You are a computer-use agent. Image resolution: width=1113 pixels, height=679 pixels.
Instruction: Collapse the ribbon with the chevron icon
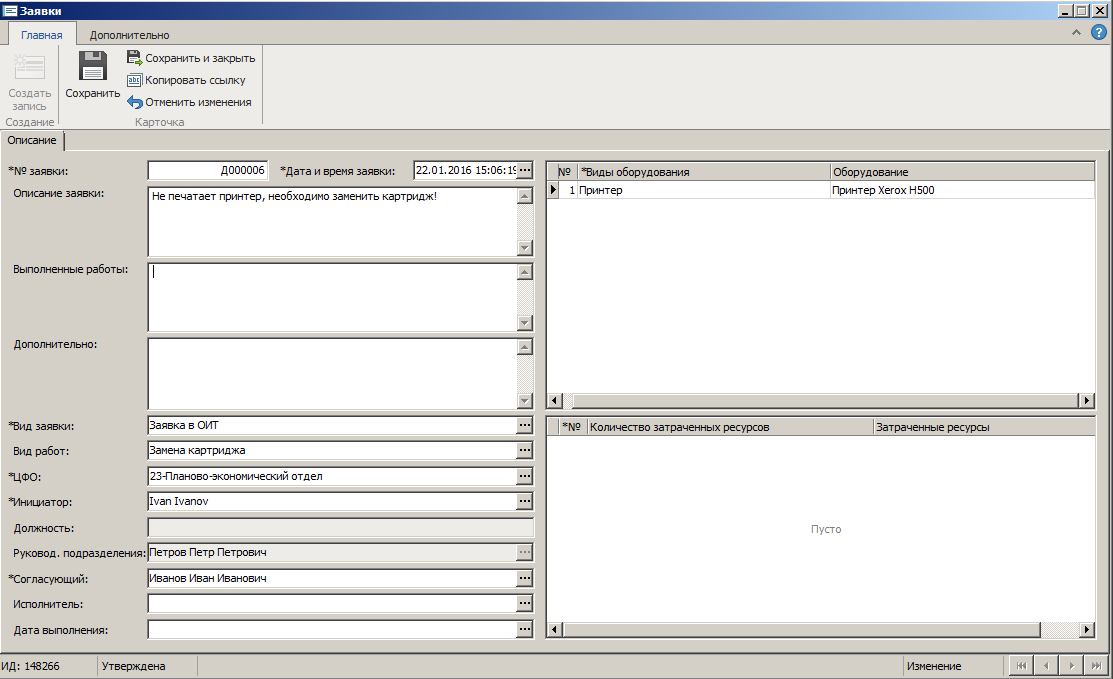1076,33
